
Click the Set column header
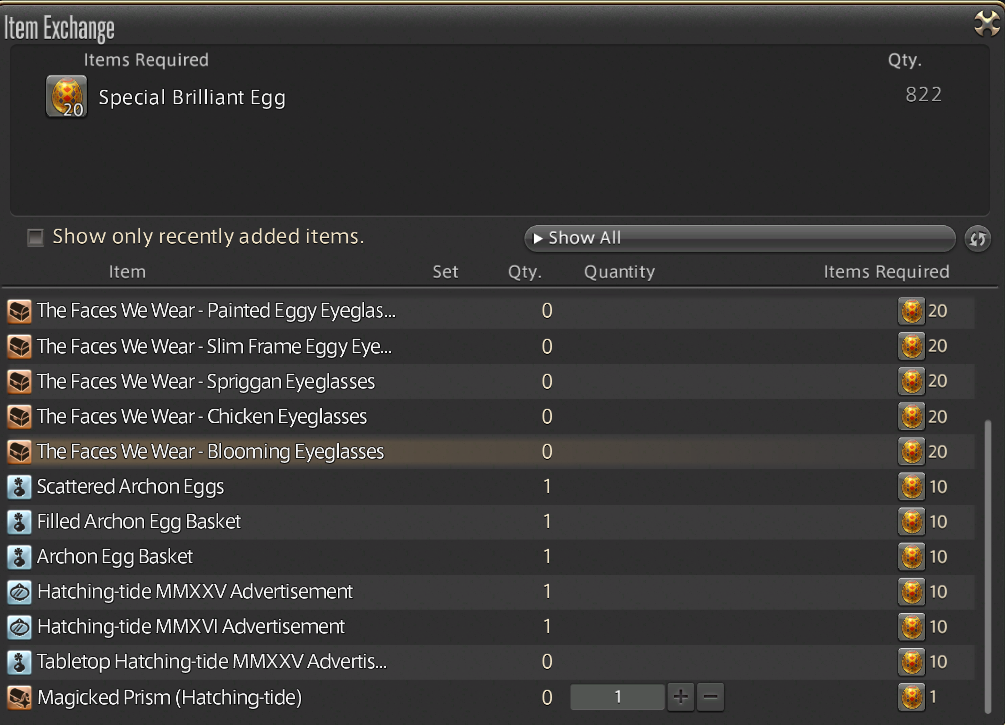445,272
